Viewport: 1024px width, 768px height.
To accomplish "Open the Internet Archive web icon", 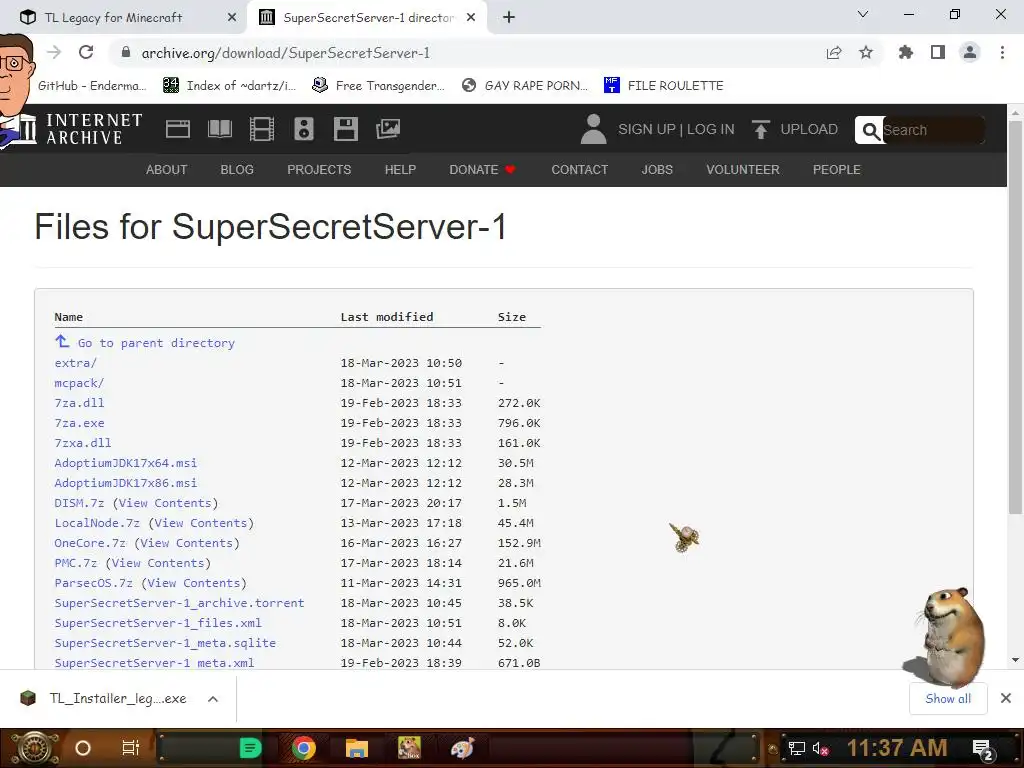I will click(178, 129).
